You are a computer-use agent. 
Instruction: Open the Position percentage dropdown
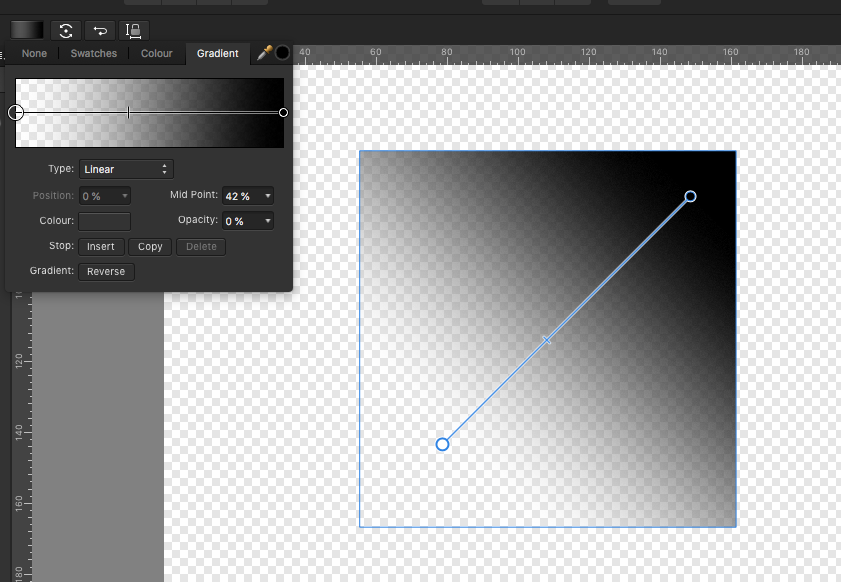coord(104,195)
